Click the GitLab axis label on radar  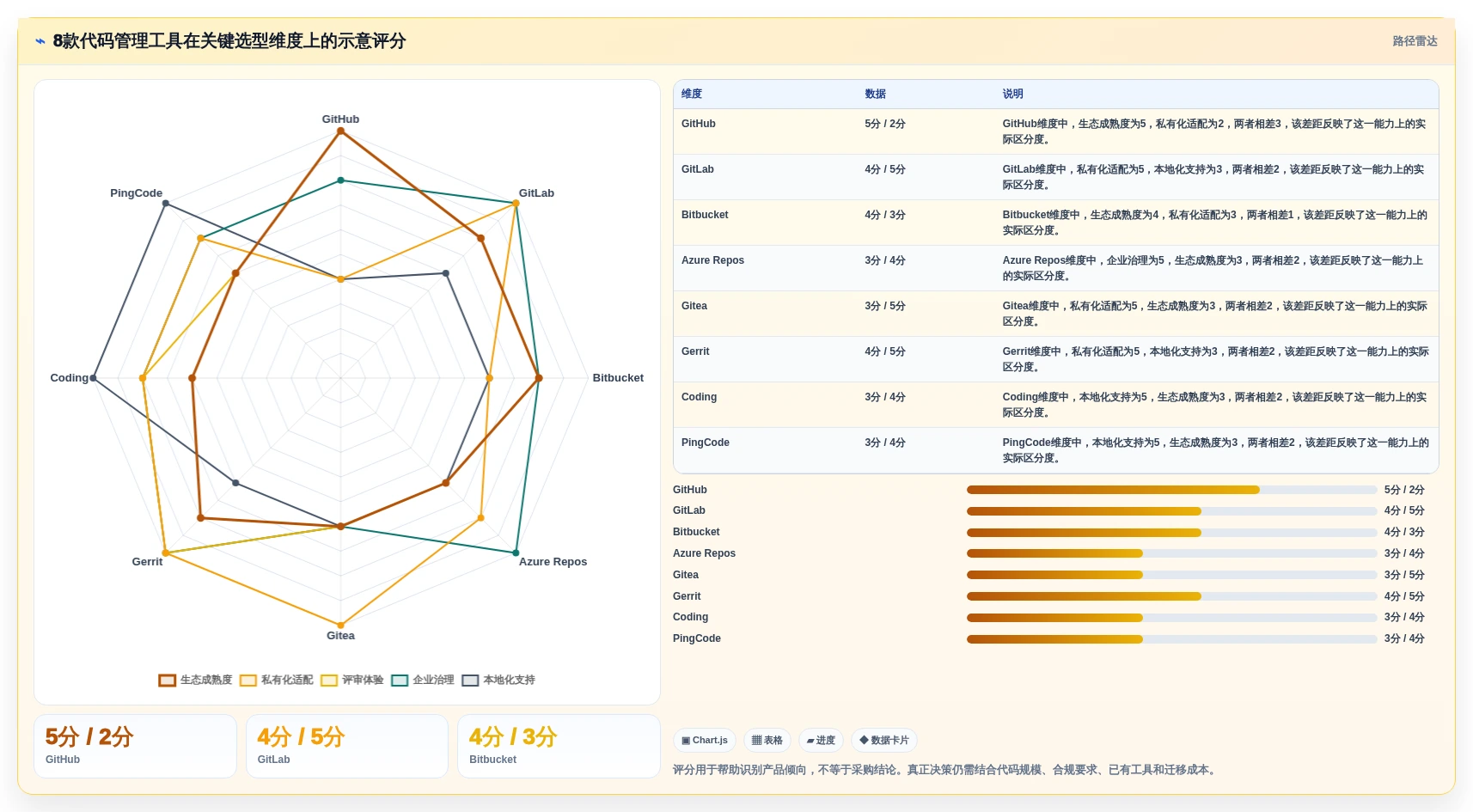(x=536, y=193)
